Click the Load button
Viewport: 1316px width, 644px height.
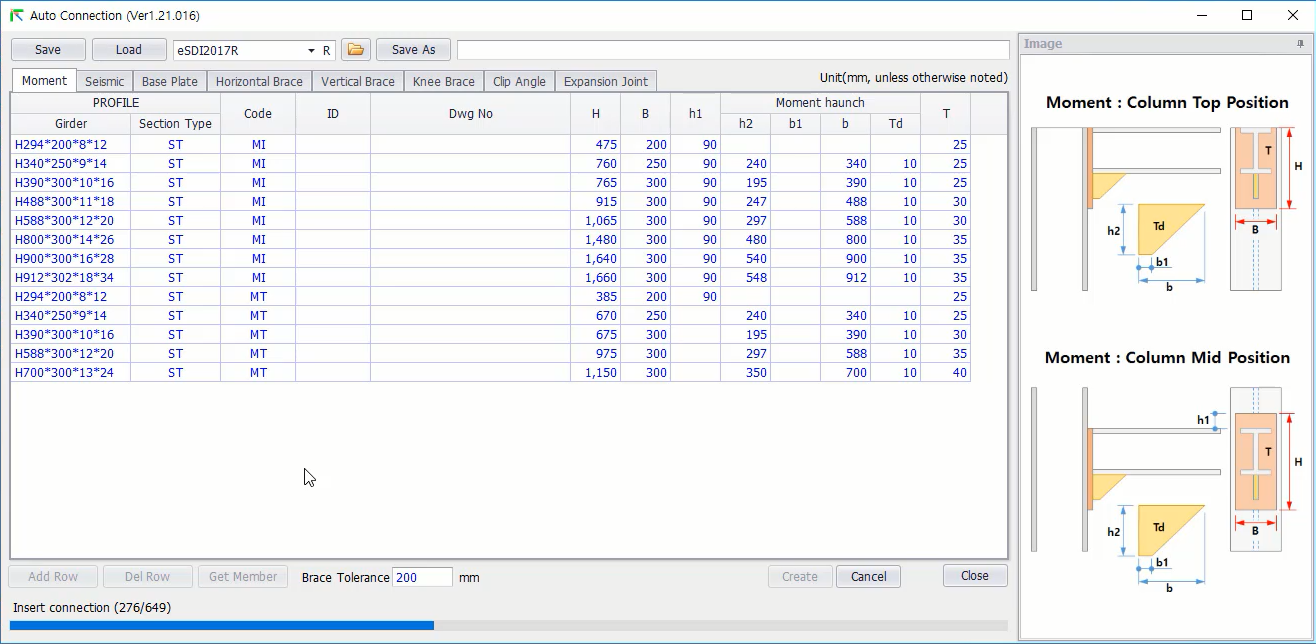(x=129, y=50)
